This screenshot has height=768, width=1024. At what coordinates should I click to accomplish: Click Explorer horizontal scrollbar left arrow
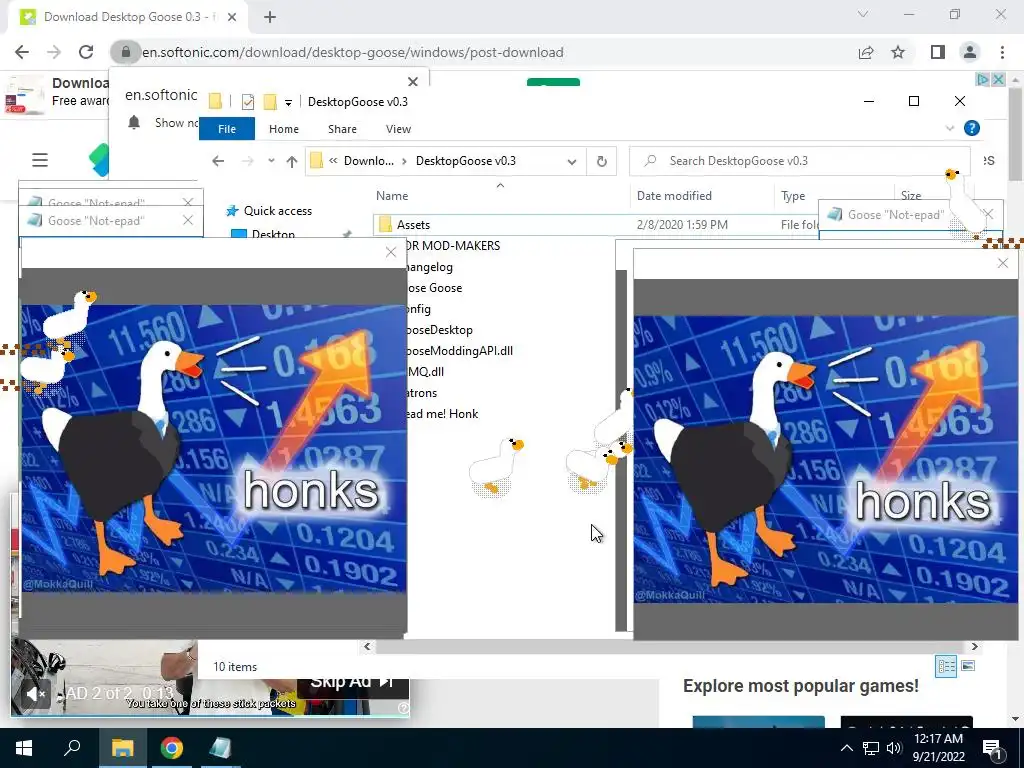click(367, 647)
